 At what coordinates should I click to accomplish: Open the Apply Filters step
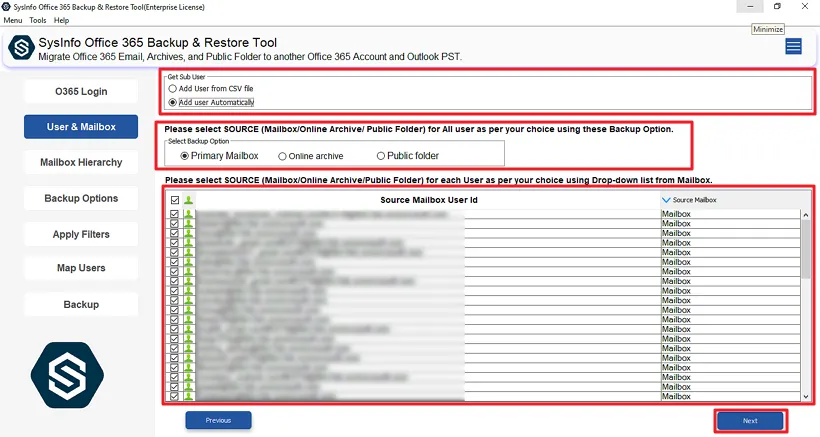point(81,234)
